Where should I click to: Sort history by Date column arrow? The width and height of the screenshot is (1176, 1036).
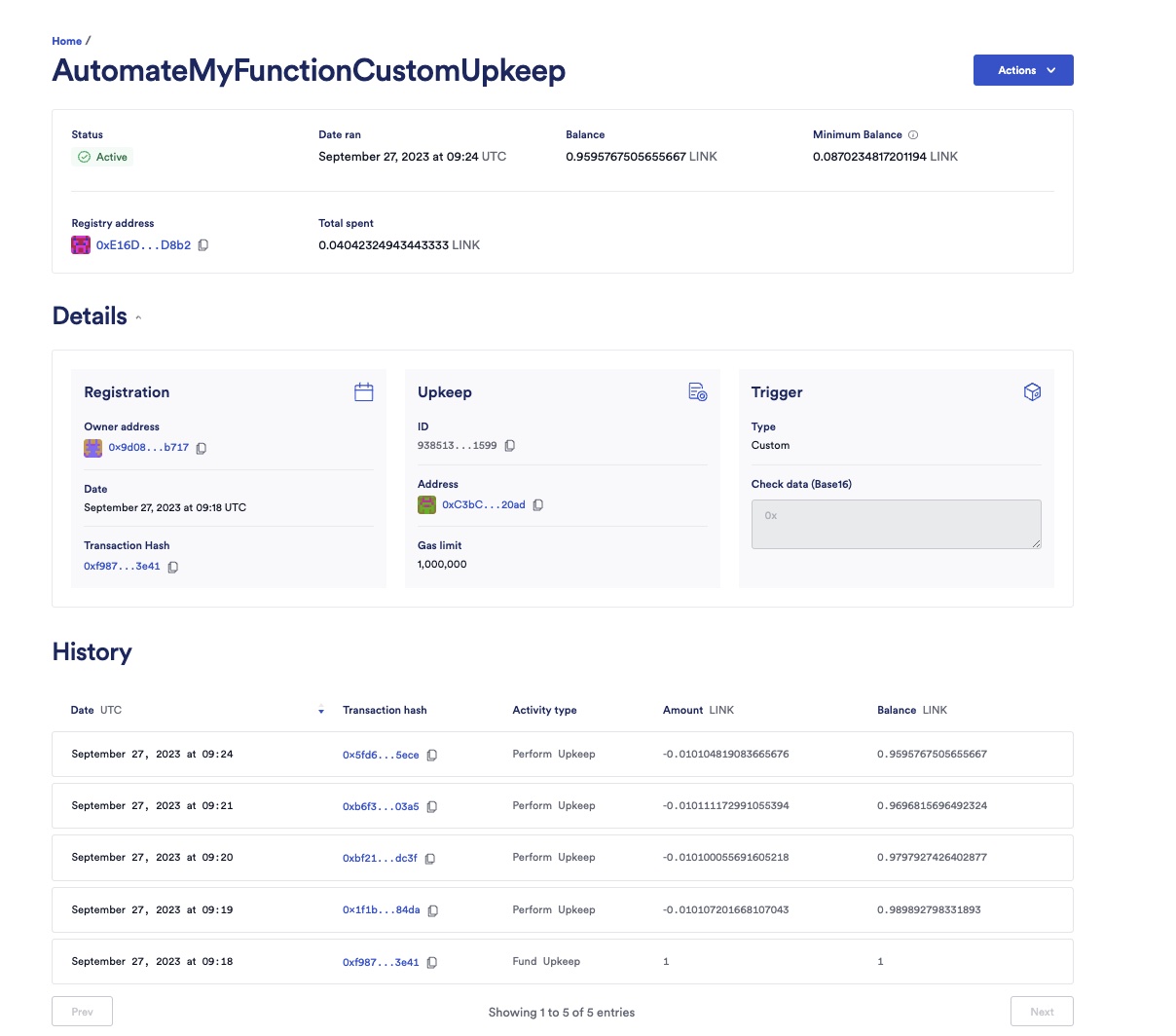(x=321, y=711)
